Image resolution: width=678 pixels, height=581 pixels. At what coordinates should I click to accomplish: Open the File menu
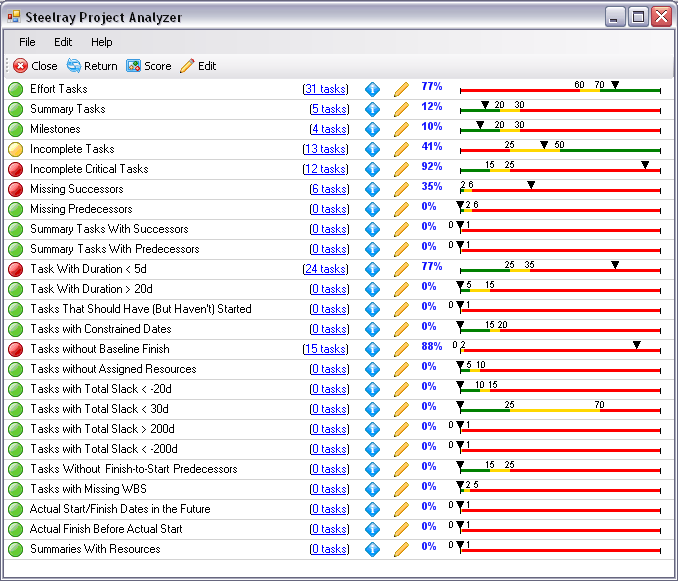click(27, 42)
